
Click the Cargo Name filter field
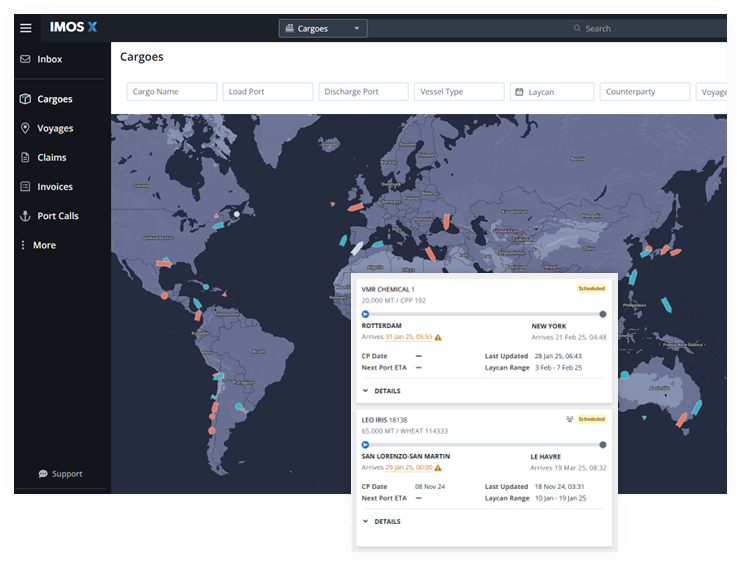[x=172, y=92]
